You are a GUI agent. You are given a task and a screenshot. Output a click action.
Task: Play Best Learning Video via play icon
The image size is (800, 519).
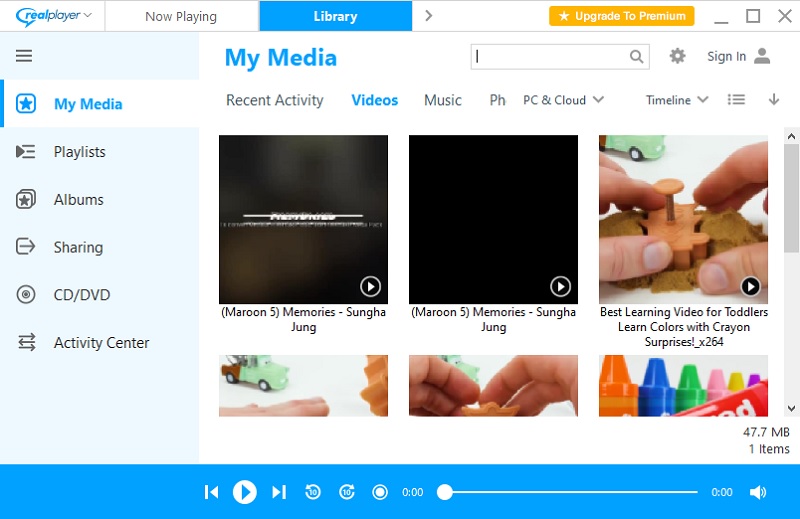[x=751, y=286]
